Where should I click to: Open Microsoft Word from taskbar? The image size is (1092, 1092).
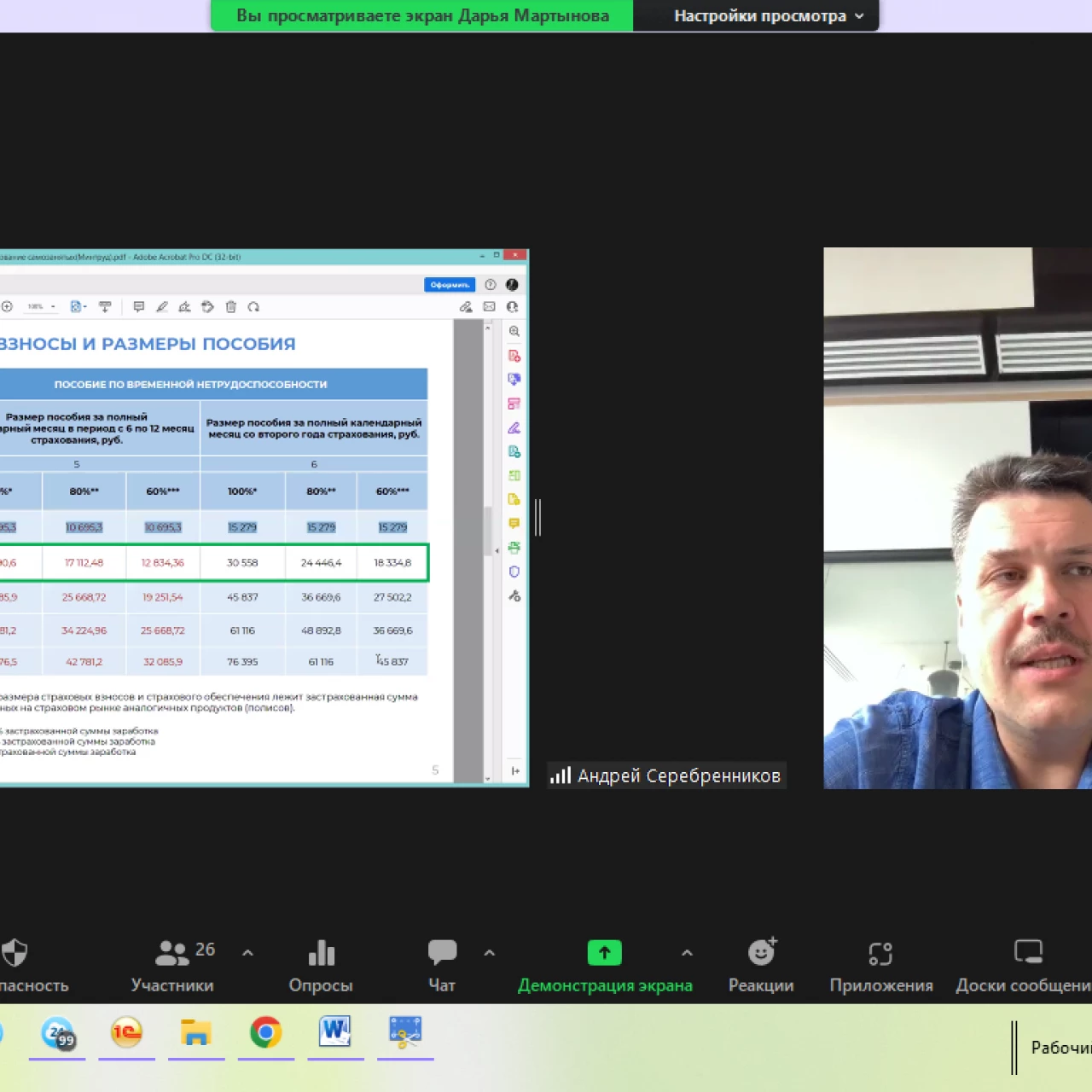click(335, 1032)
